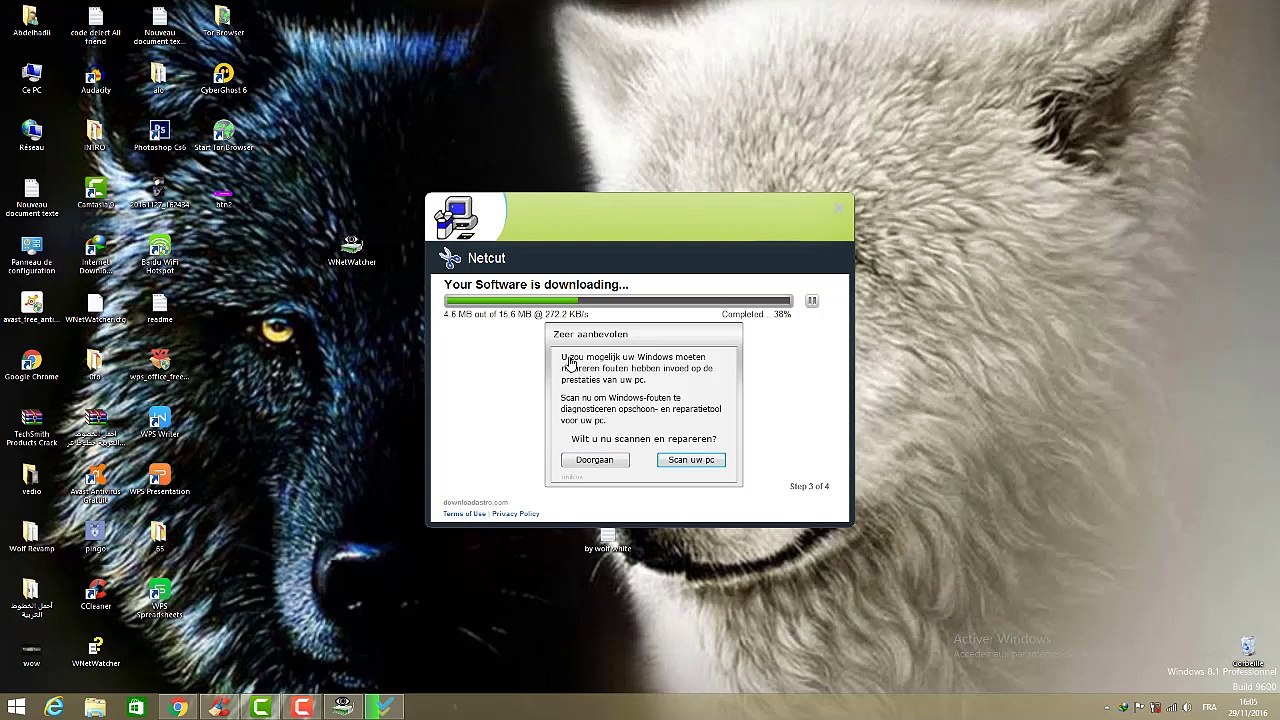
Task: Switch to the green Camtasia taskbar icon
Action: pos(260,708)
